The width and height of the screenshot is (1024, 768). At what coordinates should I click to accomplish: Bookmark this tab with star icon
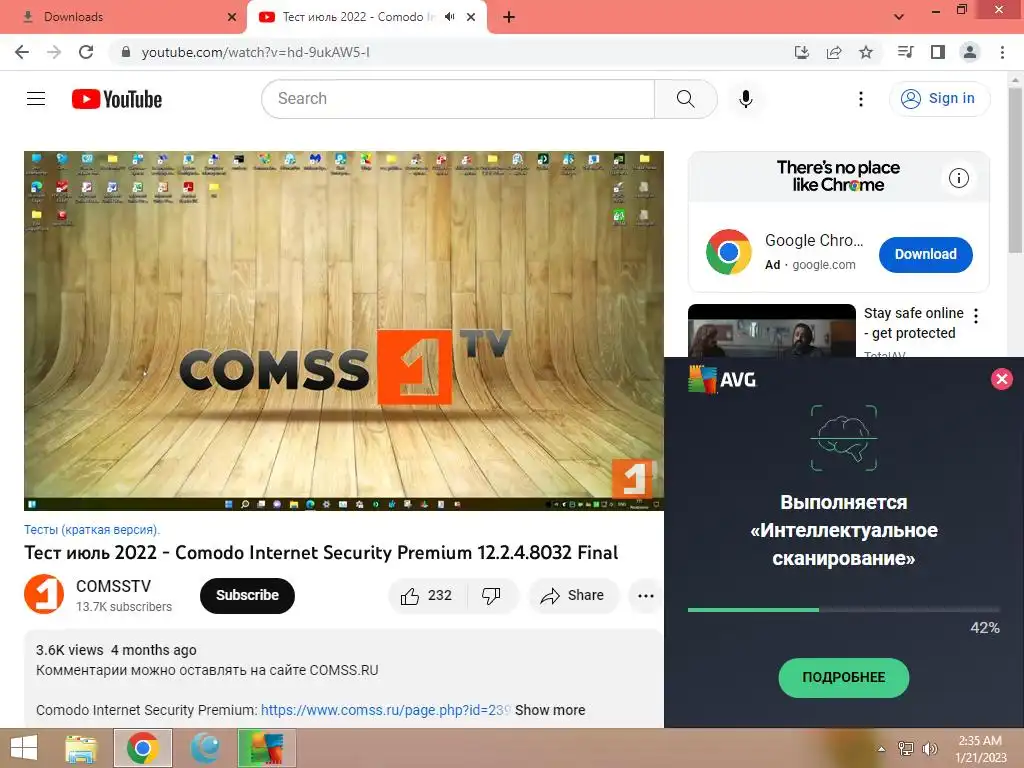click(866, 52)
